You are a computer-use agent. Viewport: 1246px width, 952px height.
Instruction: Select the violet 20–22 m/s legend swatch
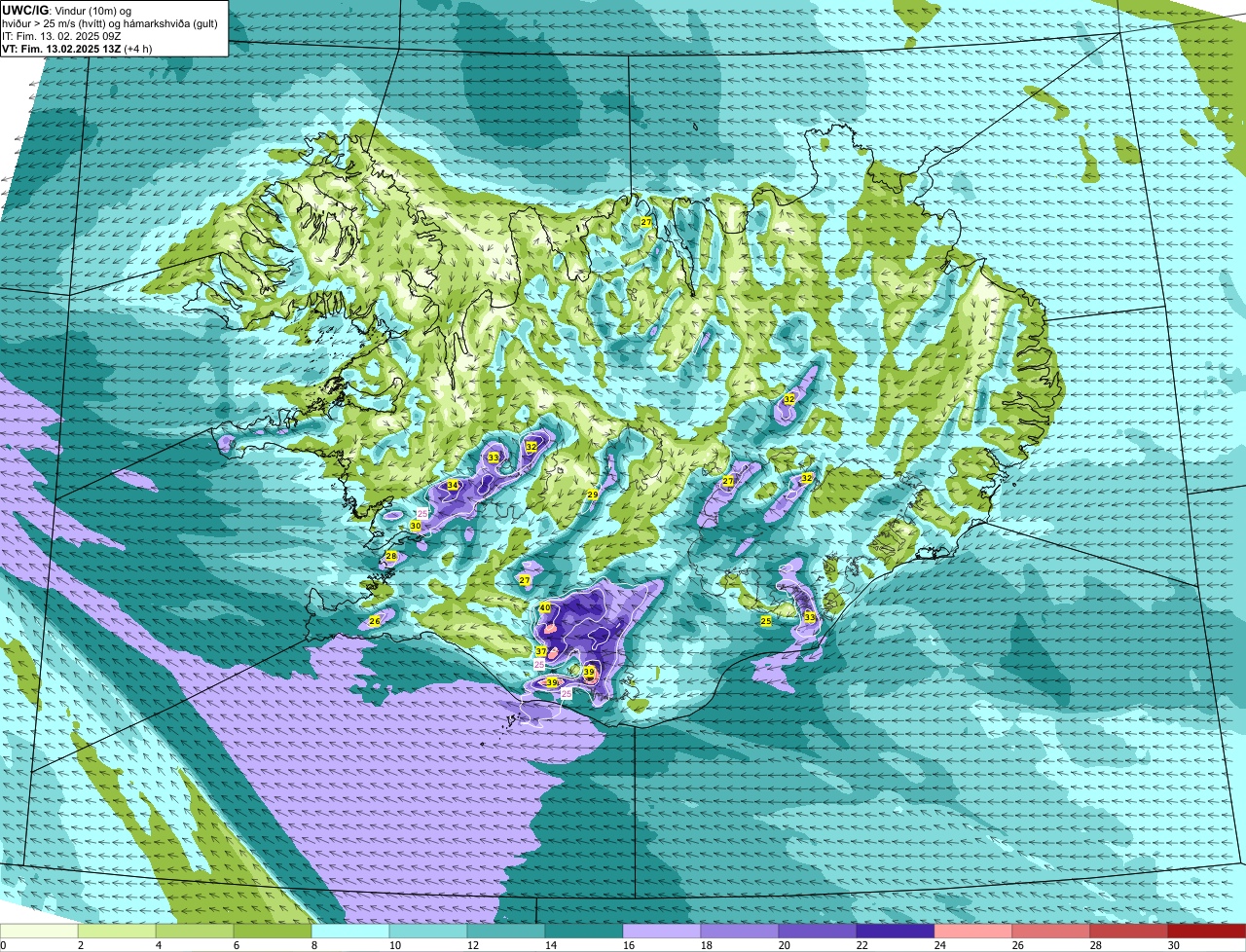[x=818, y=931]
